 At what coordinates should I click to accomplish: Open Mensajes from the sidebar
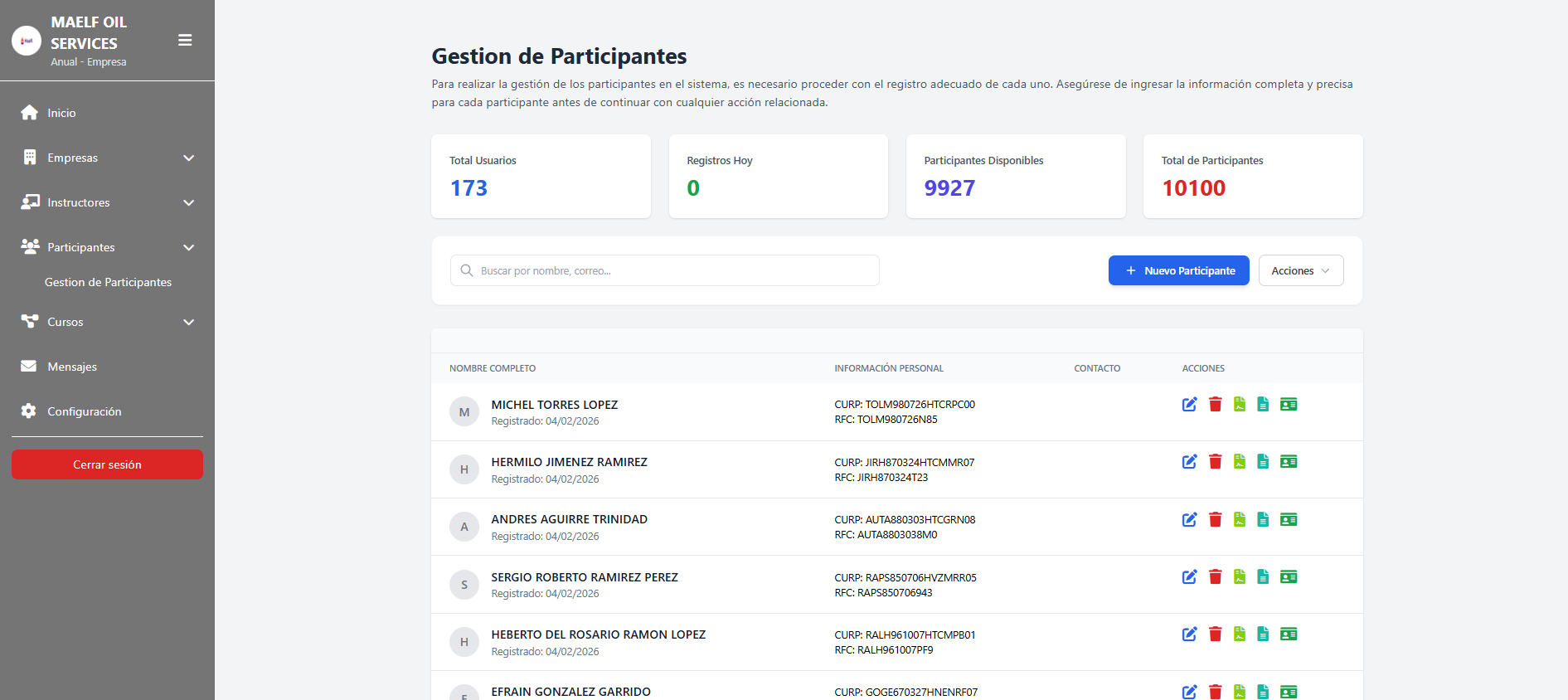[72, 367]
